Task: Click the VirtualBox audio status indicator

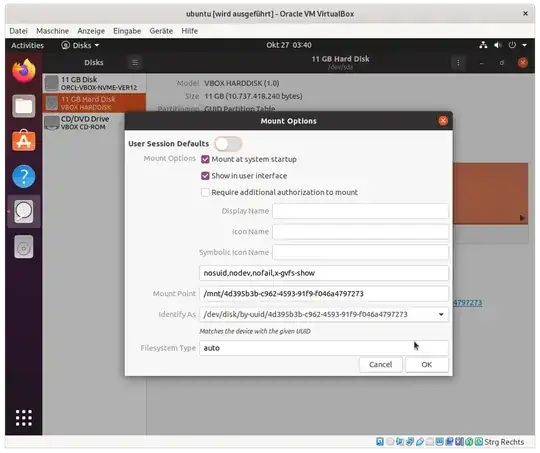Action: coord(400,442)
